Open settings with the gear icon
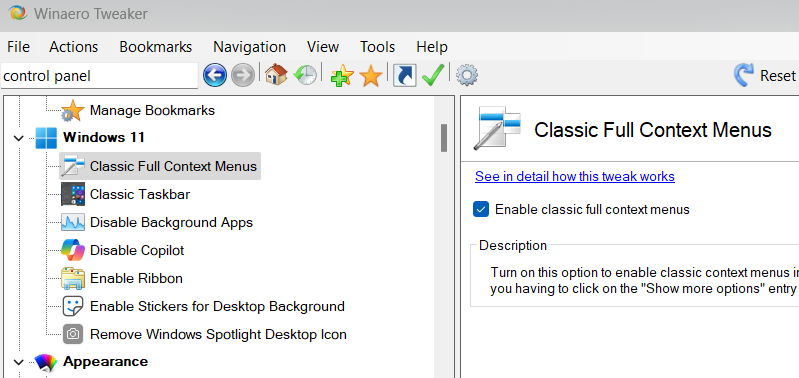Image resolution: width=799 pixels, height=378 pixels. point(467,76)
